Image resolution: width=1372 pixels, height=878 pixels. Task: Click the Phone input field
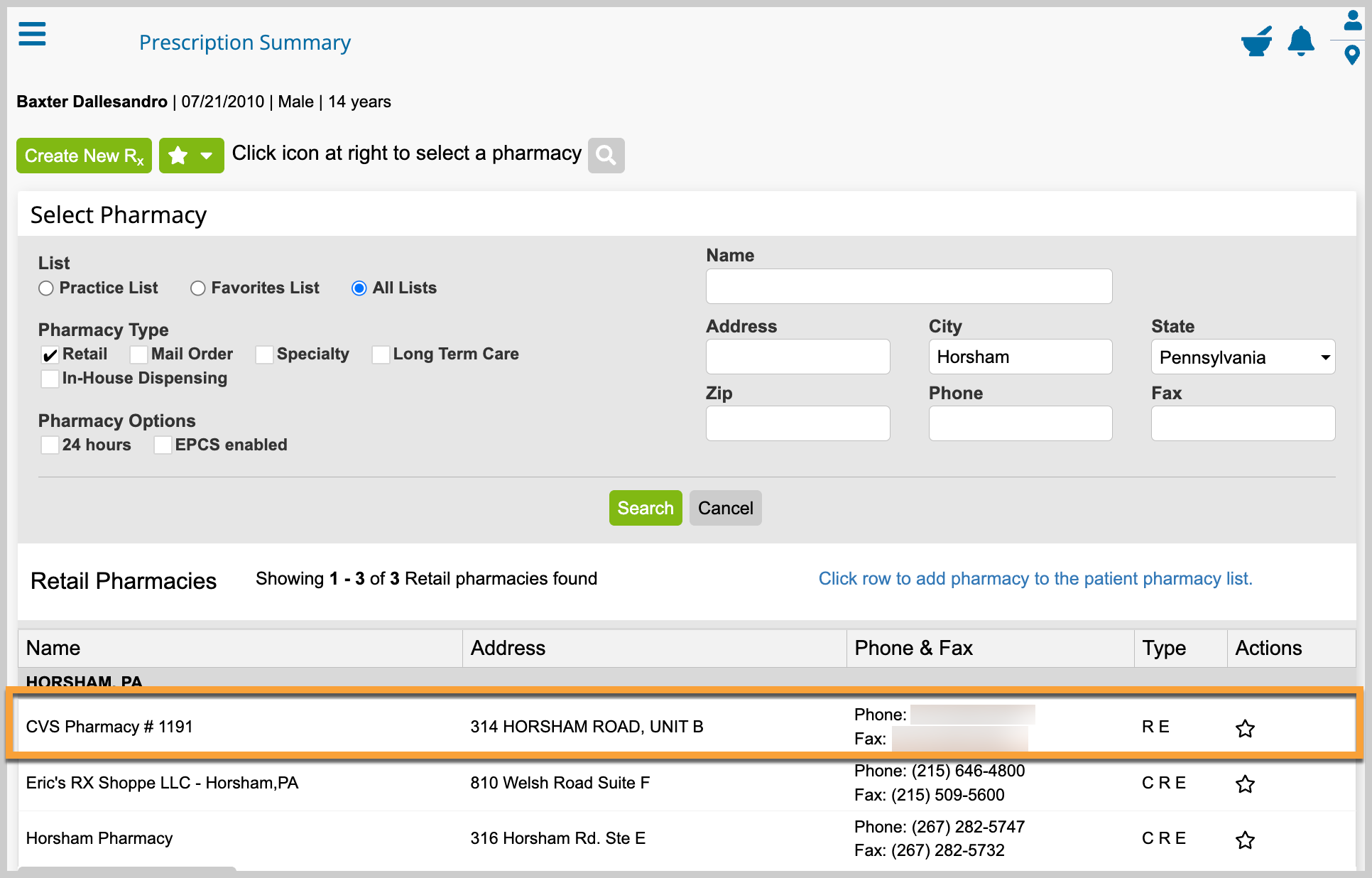[1020, 423]
